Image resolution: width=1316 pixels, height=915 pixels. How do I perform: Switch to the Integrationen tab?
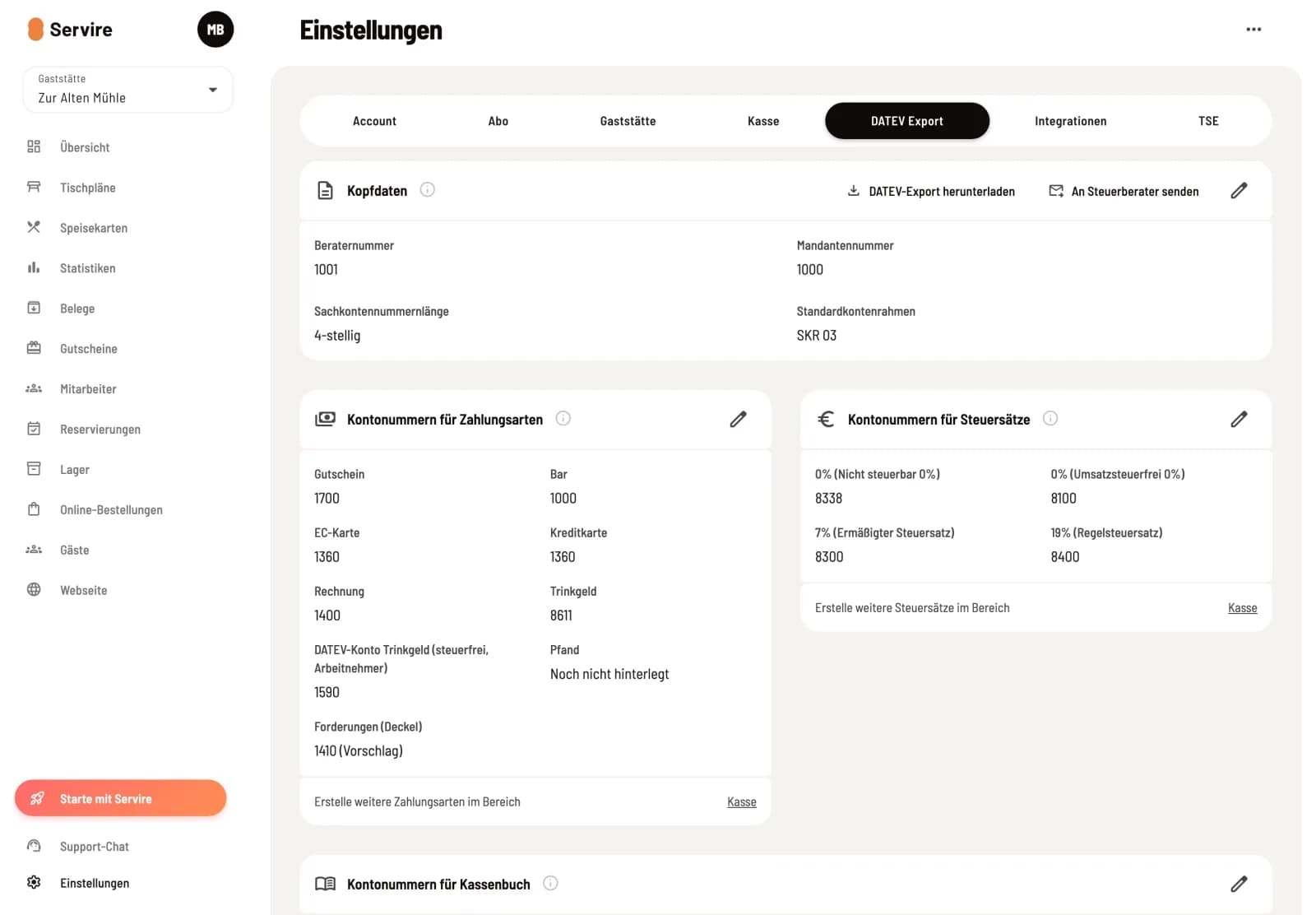tap(1070, 121)
